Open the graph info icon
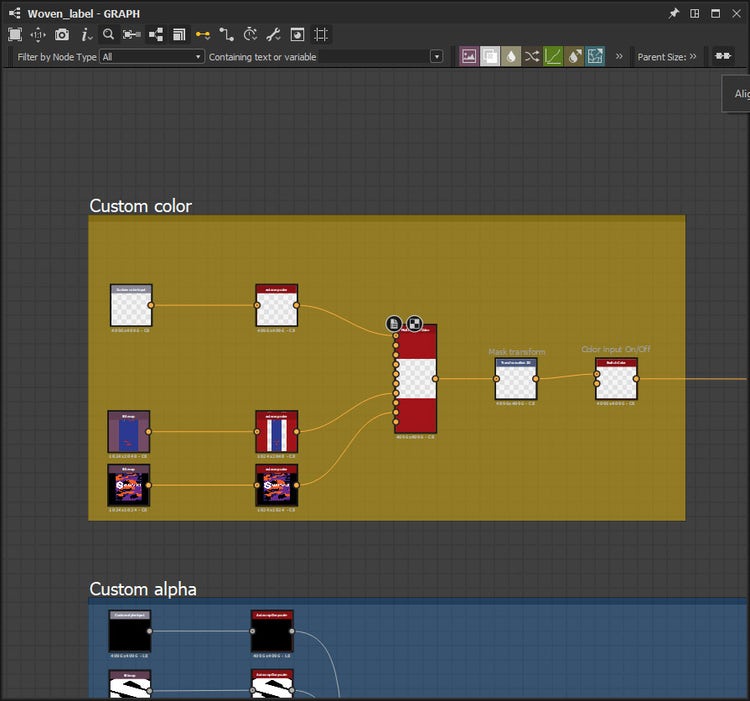 [86, 34]
